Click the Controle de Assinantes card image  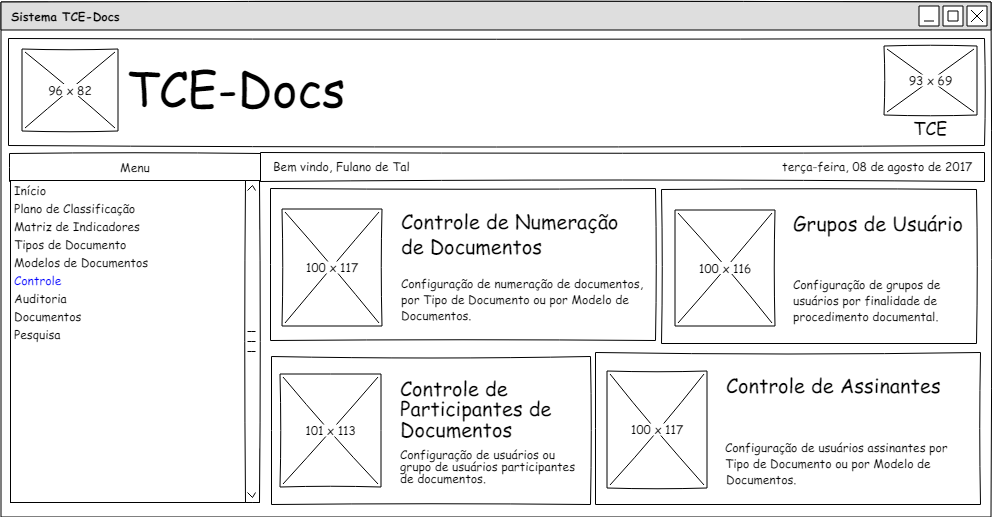(656, 430)
